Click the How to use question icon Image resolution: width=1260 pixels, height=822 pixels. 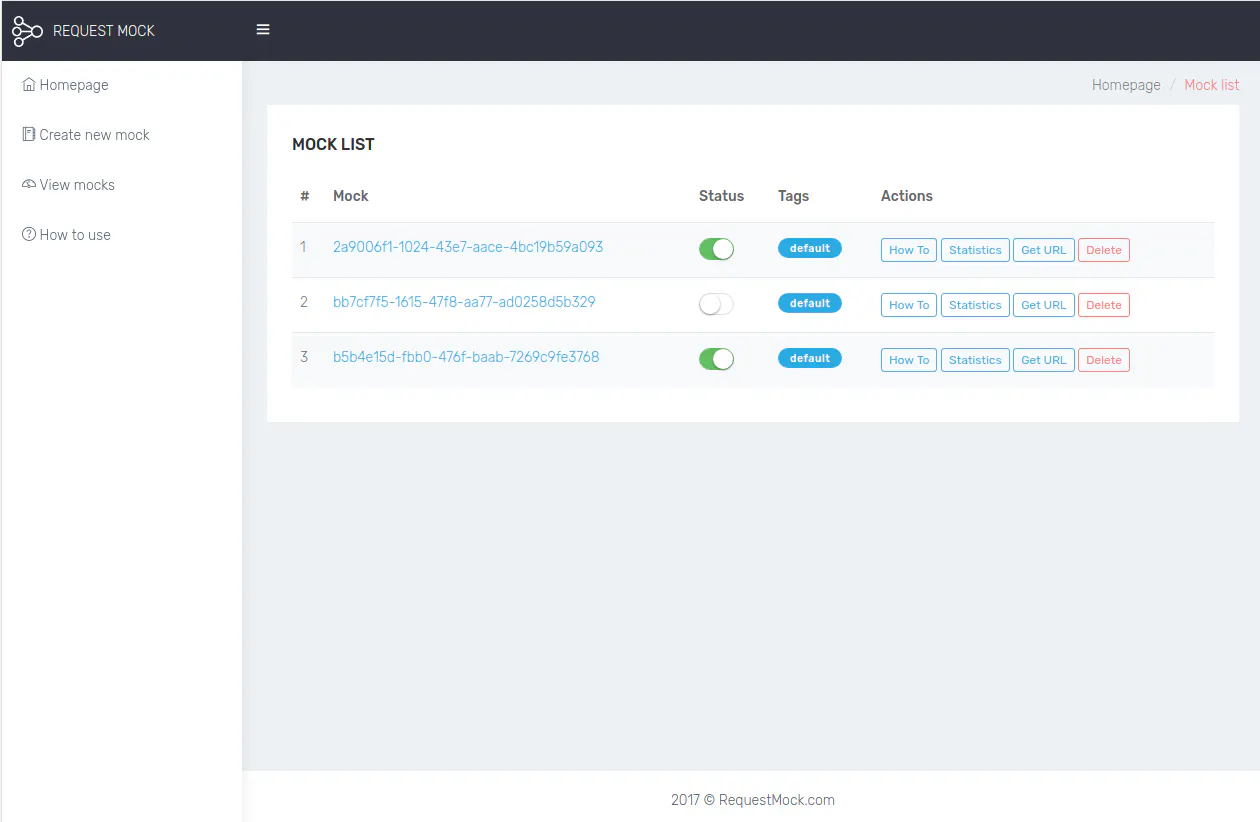(x=29, y=234)
